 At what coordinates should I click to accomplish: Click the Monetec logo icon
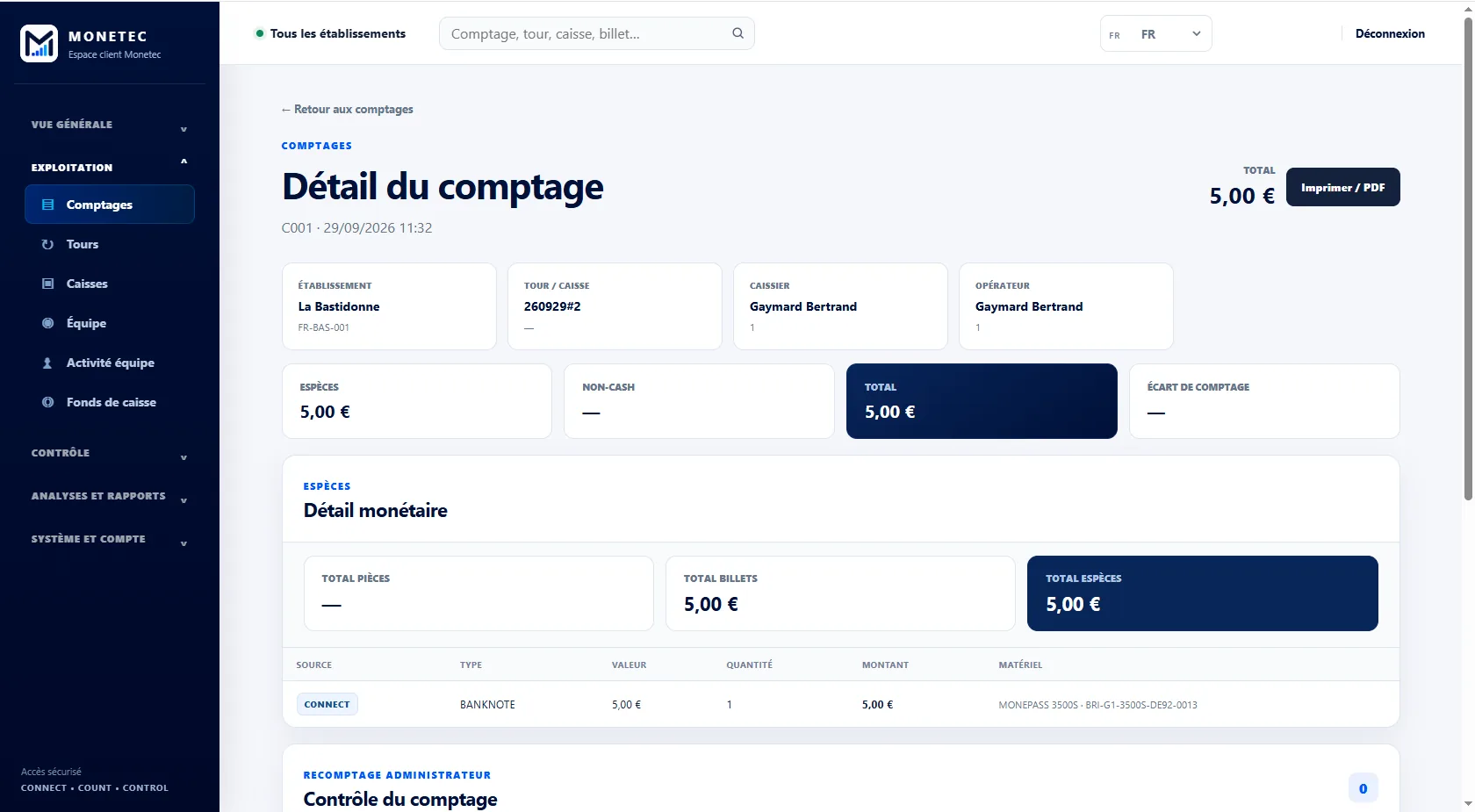tap(39, 43)
